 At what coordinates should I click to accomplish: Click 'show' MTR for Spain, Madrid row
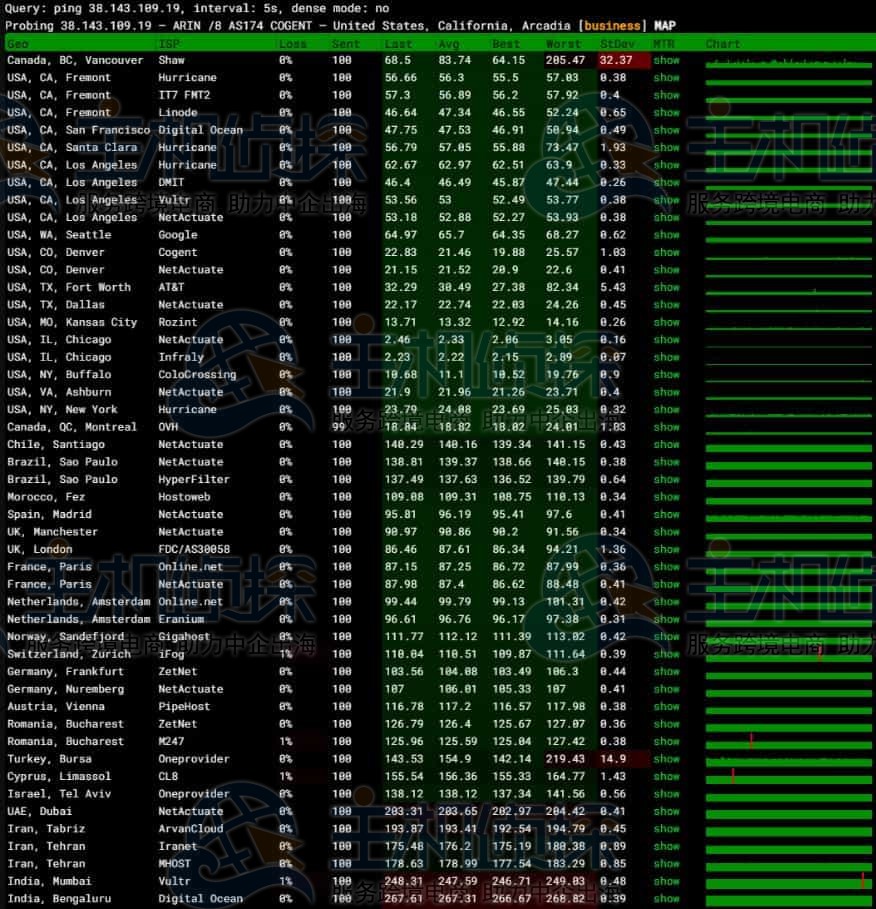[x=666, y=514]
